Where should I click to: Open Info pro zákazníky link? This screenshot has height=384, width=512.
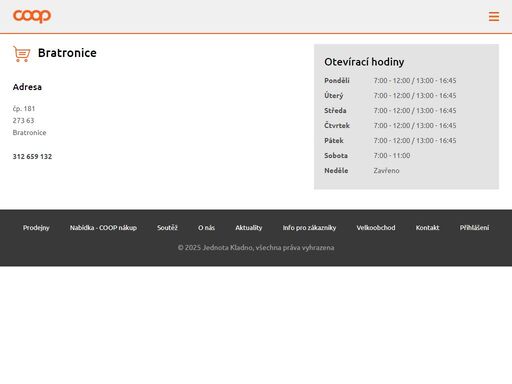(x=309, y=228)
